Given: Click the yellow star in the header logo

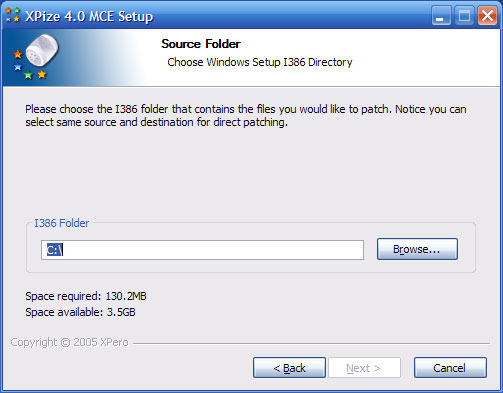Looking at the screenshot, I should 42,74.
